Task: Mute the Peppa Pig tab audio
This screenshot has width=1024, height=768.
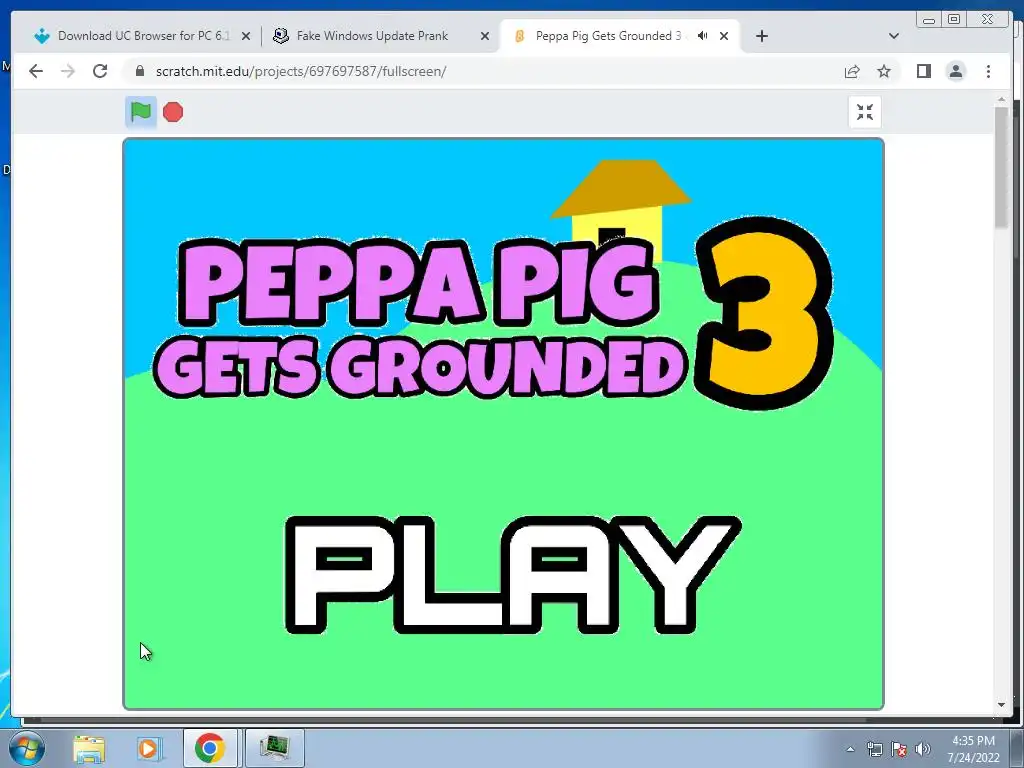Action: (703, 36)
